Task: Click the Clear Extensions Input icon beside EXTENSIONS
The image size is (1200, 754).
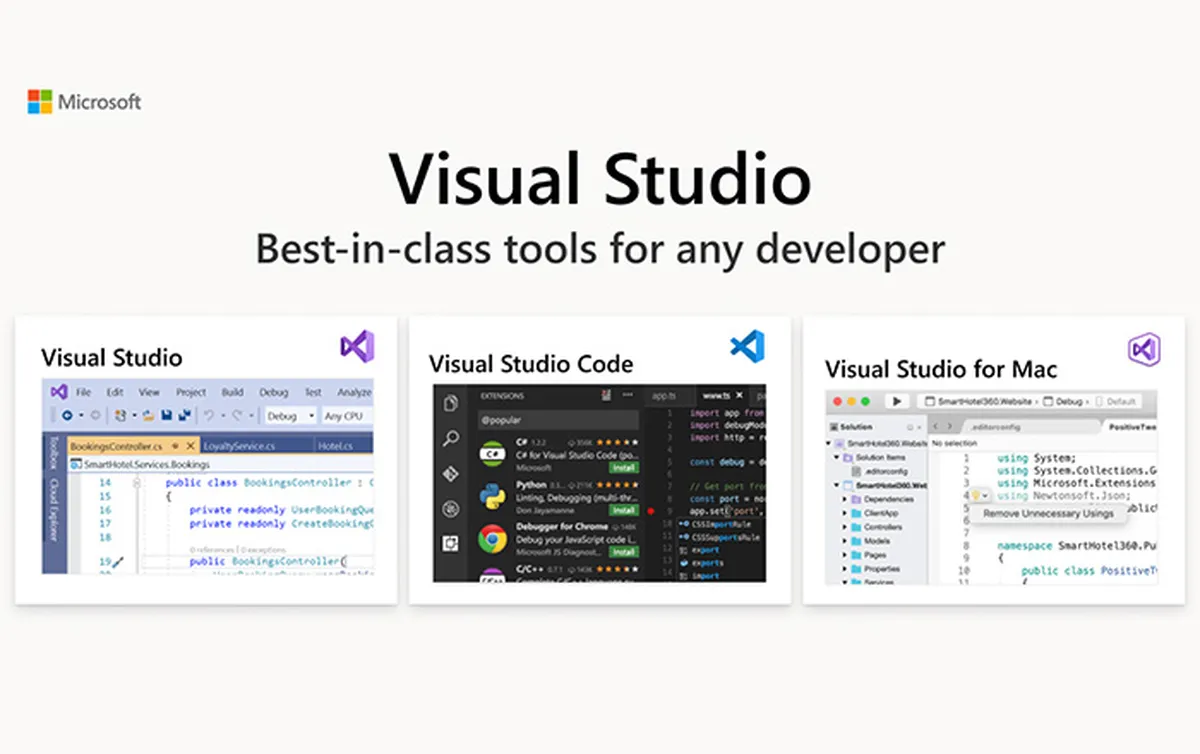Action: coord(606,395)
